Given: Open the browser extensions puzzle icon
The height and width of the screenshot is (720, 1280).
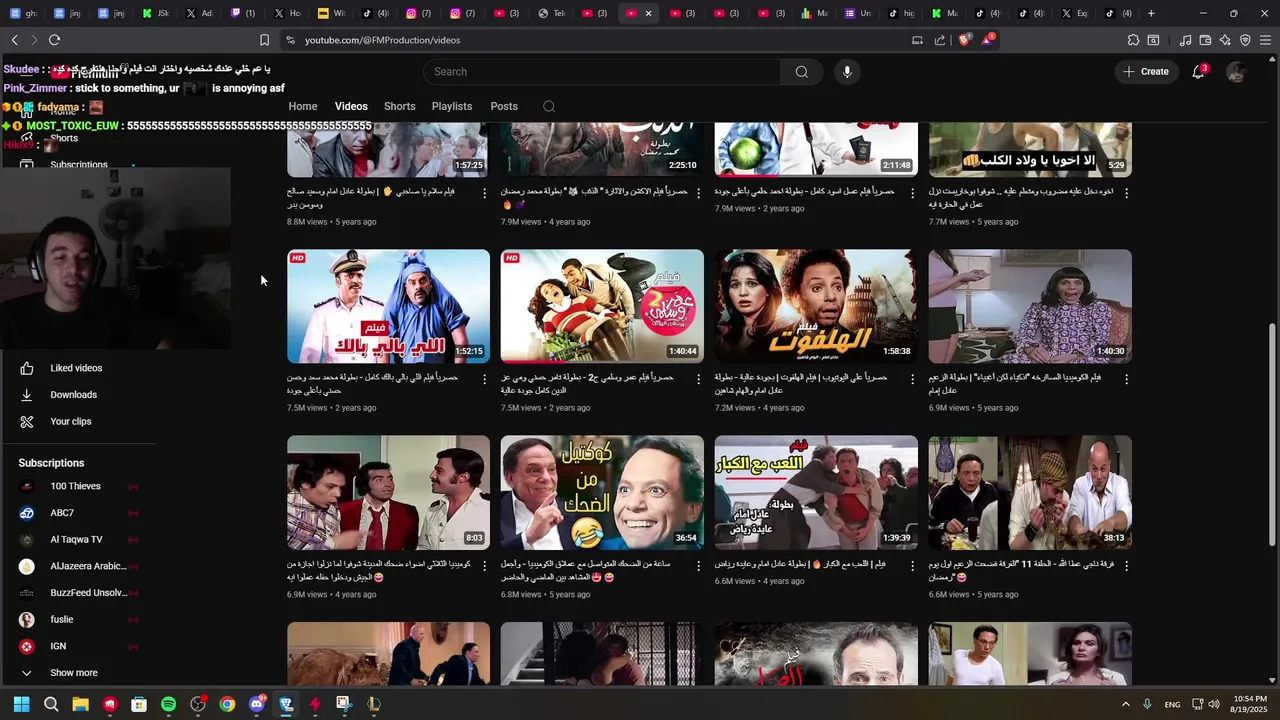Looking at the screenshot, I should (x=1133, y=40).
